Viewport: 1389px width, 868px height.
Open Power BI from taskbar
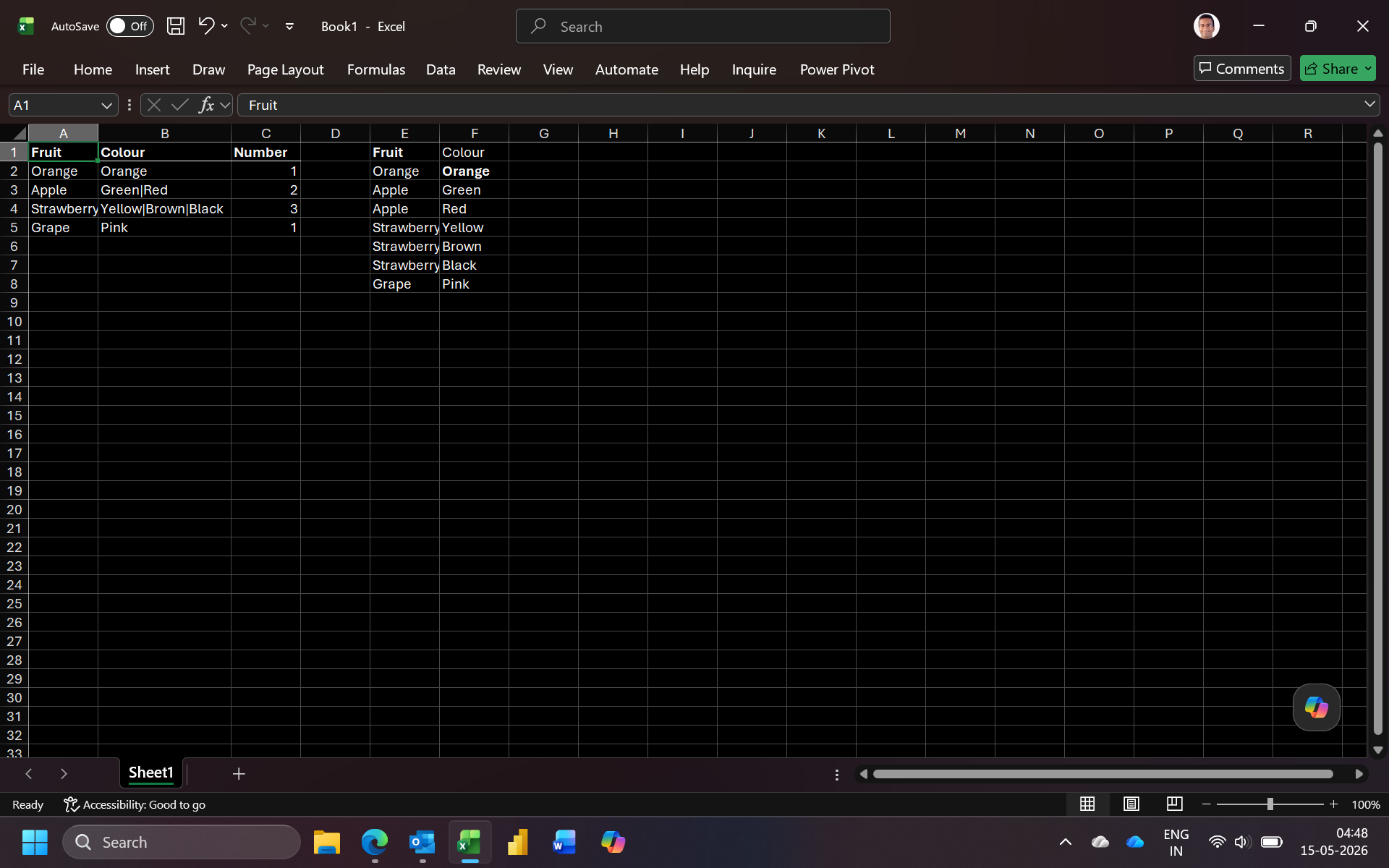(518, 842)
